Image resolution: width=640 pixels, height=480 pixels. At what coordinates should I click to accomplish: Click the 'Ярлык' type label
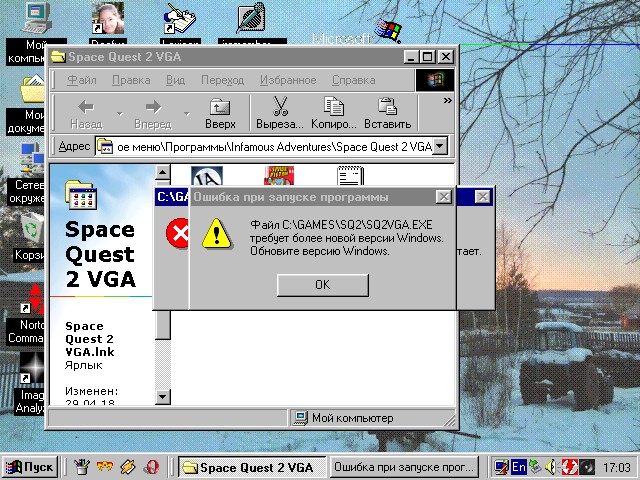(x=84, y=365)
